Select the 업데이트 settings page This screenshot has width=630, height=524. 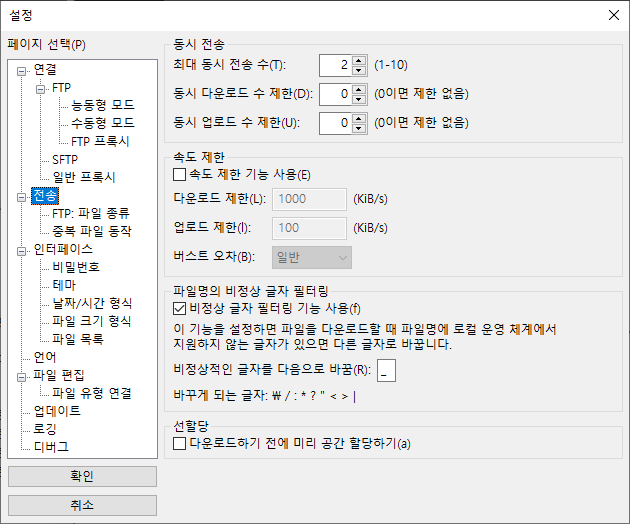coord(57,411)
